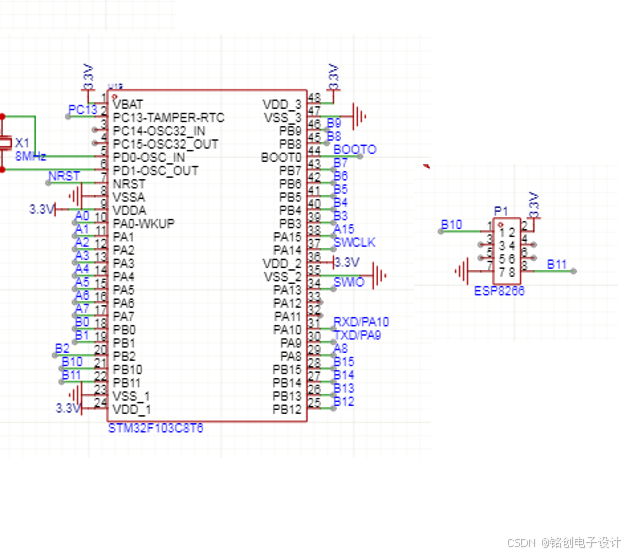The height and width of the screenshot is (554, 627).
Task: Click the B7 net label
Action: tap(340, 163)
